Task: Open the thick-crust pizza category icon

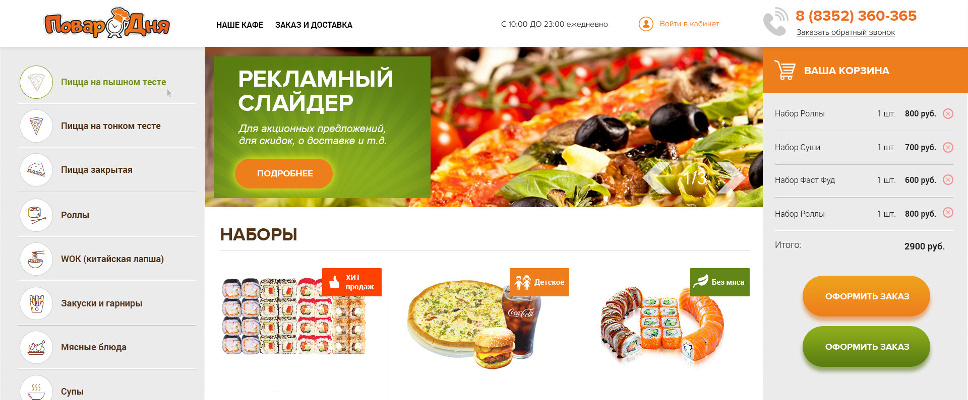Action: tap(36, 81)
